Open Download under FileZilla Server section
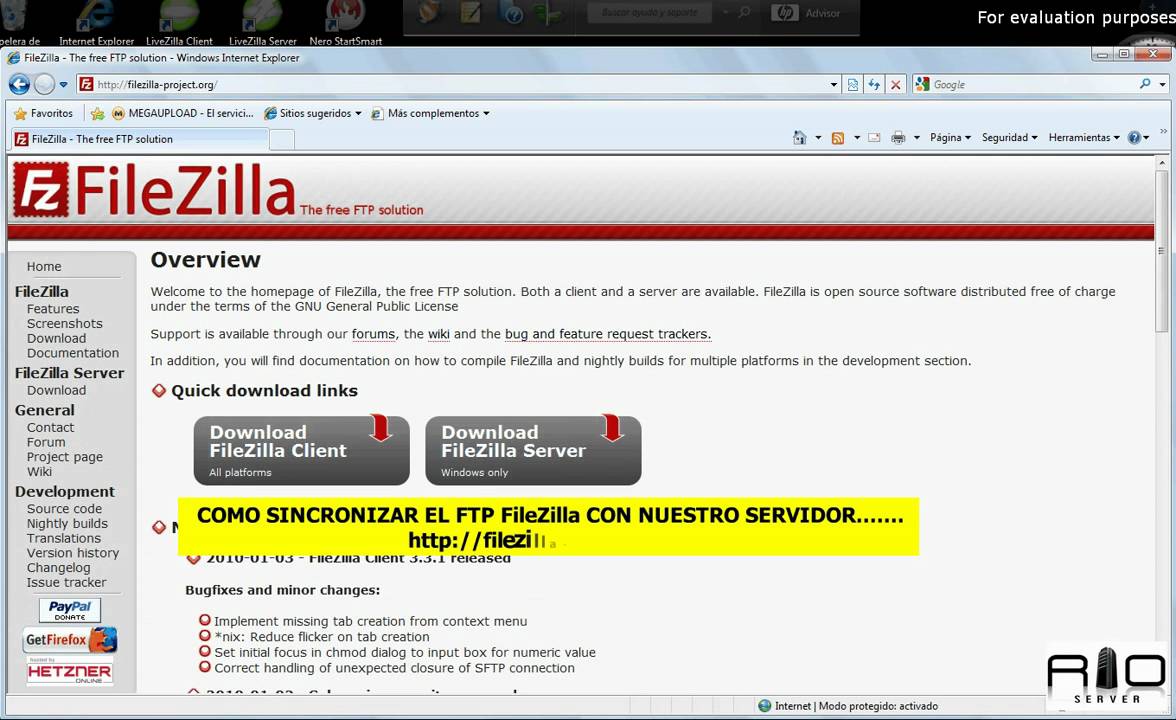 coord(56,390)
